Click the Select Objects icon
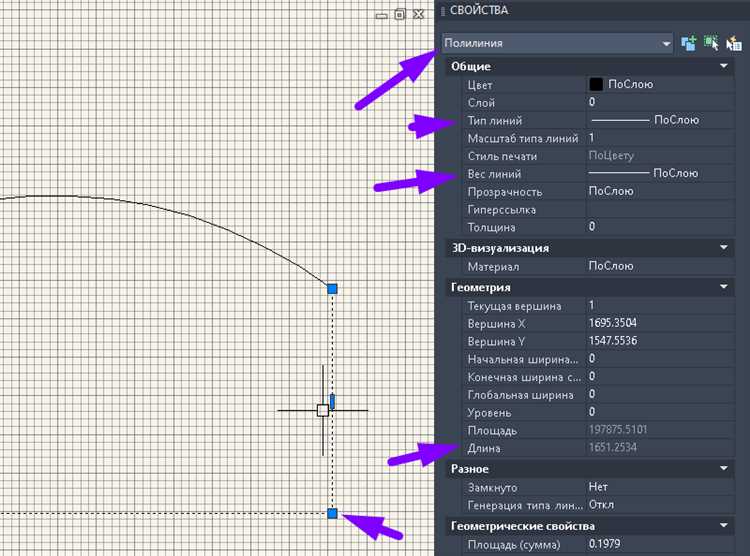This screenshot has width=750, height=556. 711,43
